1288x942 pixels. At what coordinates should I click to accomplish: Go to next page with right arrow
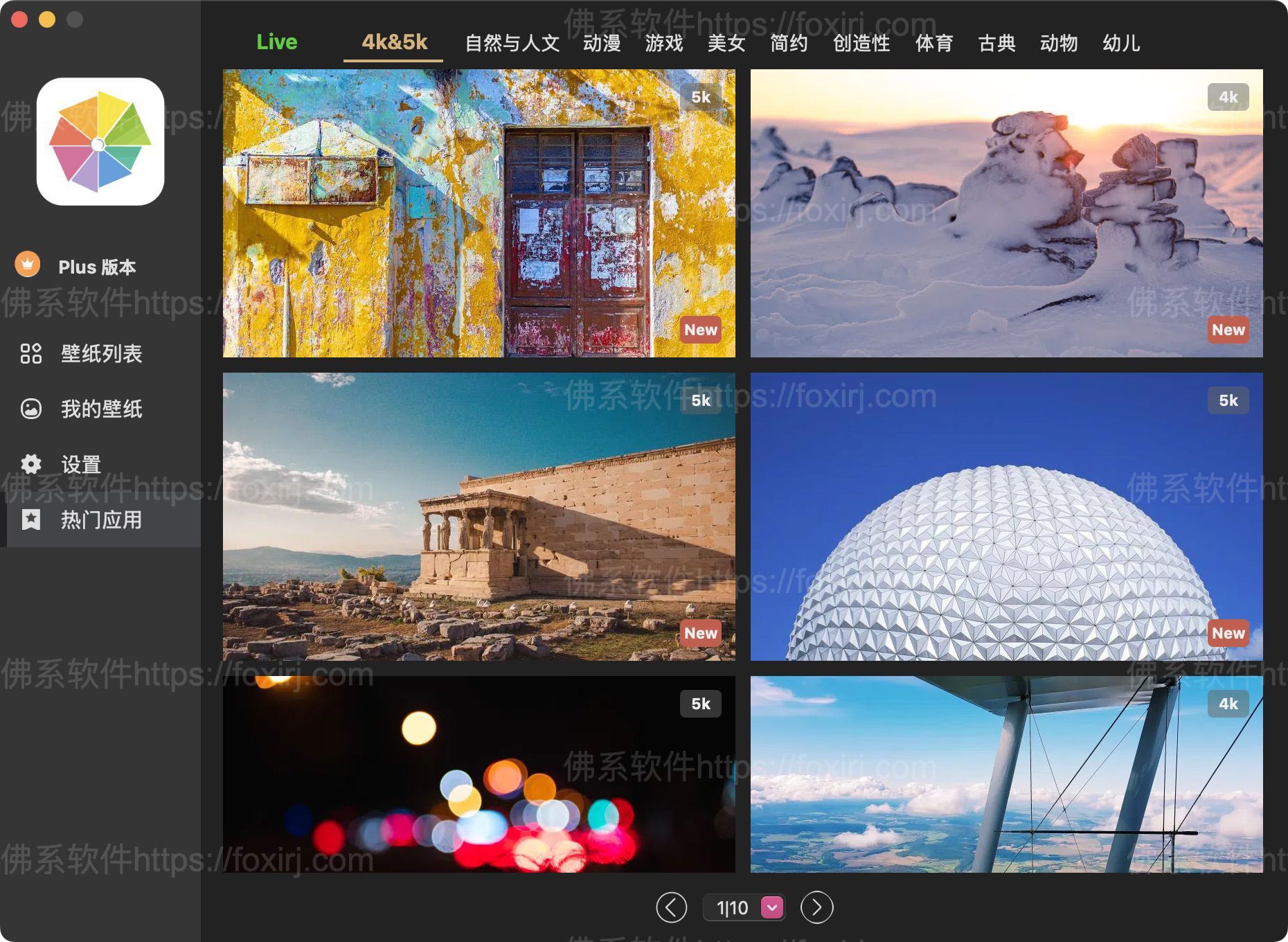[x=816, y=907]
